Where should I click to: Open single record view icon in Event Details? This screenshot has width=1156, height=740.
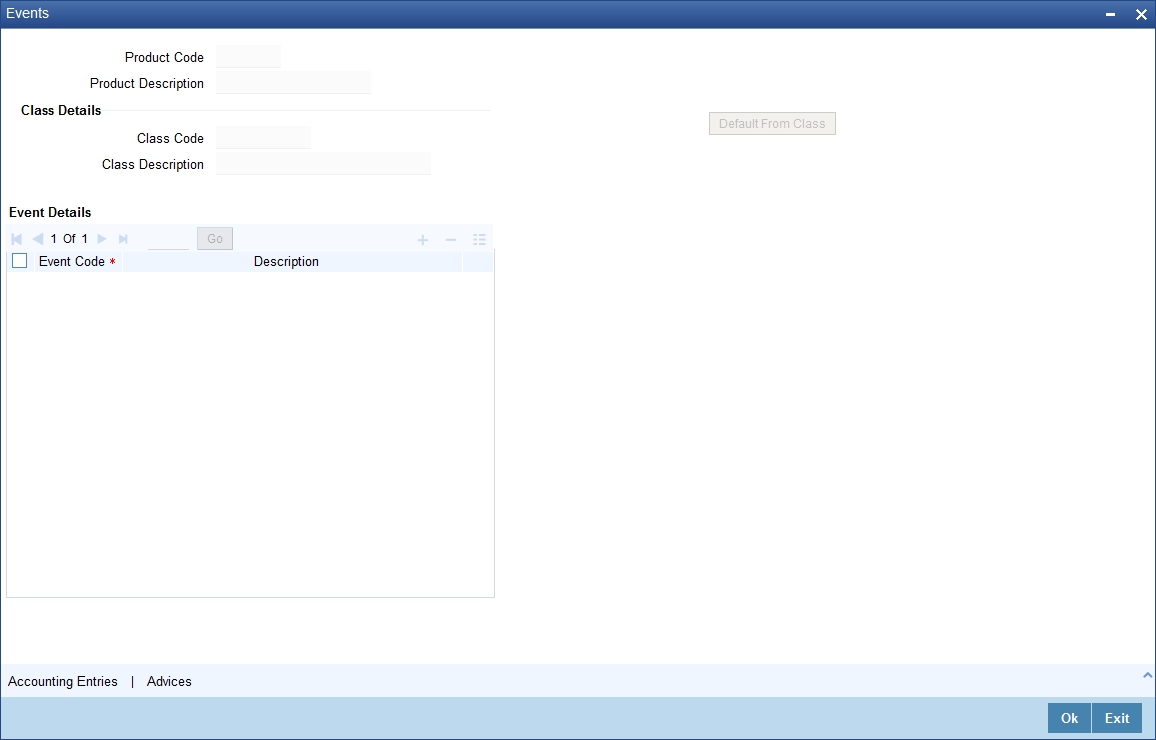coord(479,239)
